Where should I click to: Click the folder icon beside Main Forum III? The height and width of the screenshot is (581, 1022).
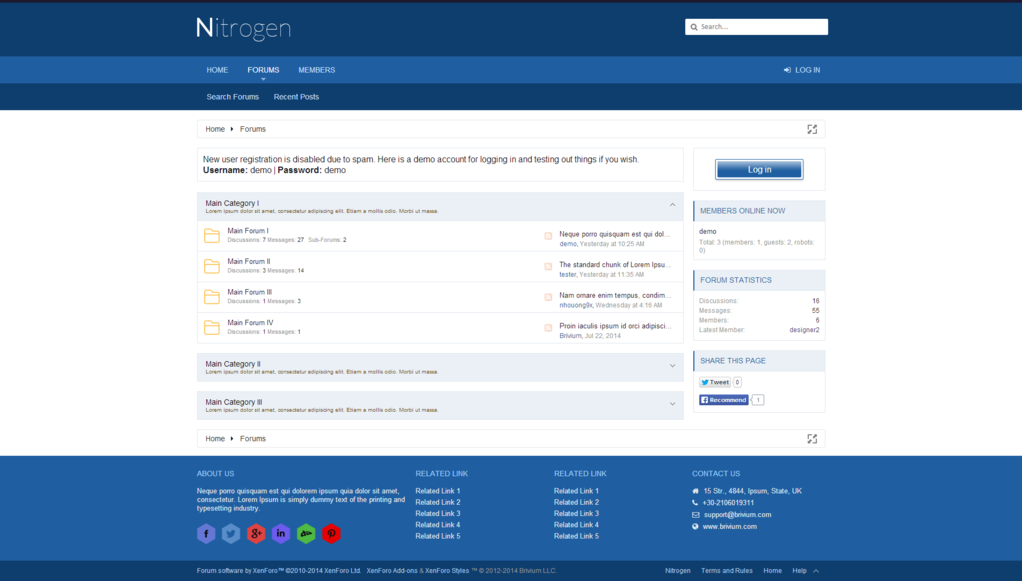point(212,297)
